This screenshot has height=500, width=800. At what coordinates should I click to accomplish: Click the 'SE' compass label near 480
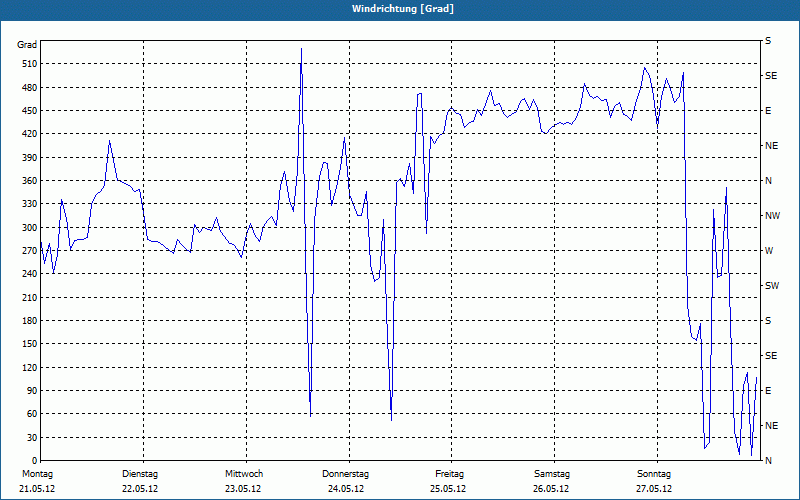[x=771, y=76]
